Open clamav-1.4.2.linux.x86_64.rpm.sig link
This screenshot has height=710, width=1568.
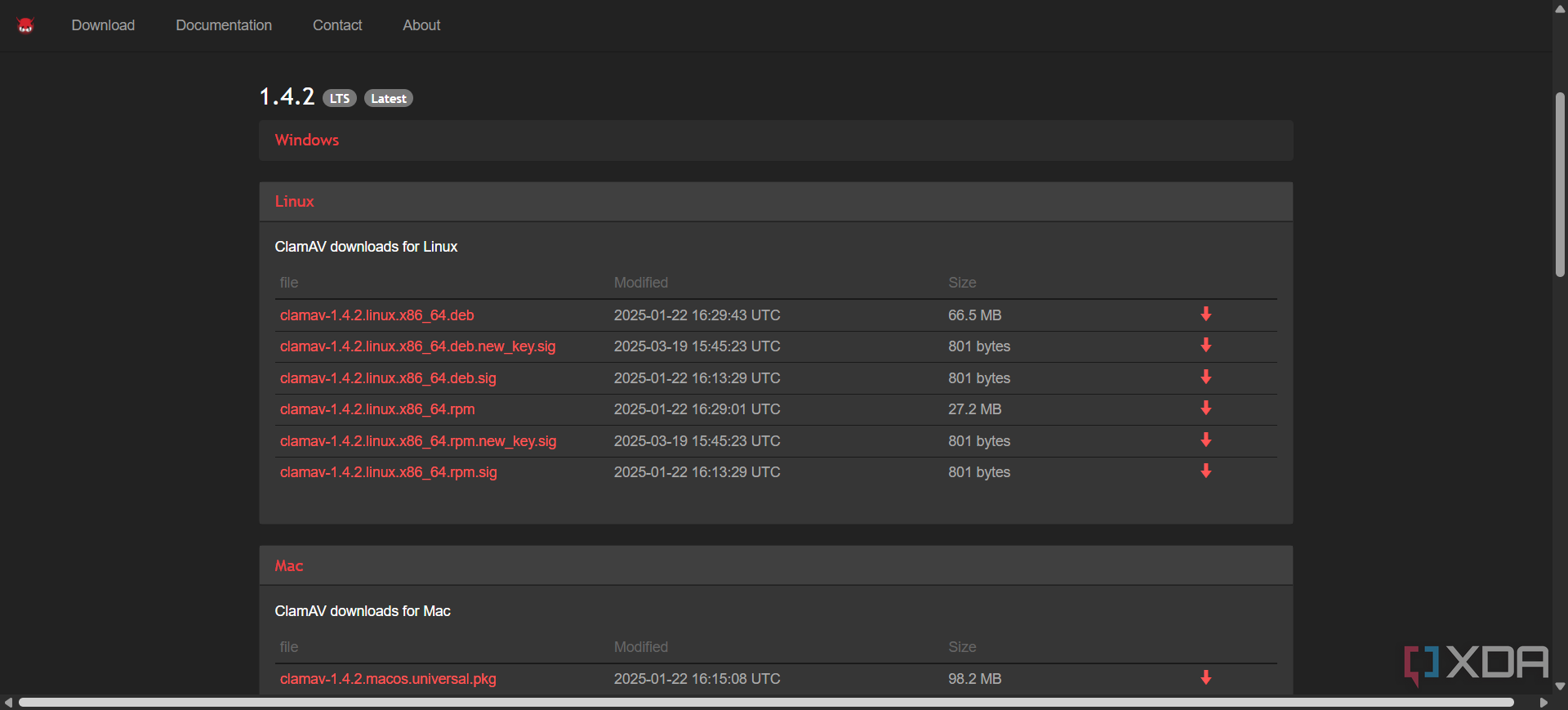388,472
